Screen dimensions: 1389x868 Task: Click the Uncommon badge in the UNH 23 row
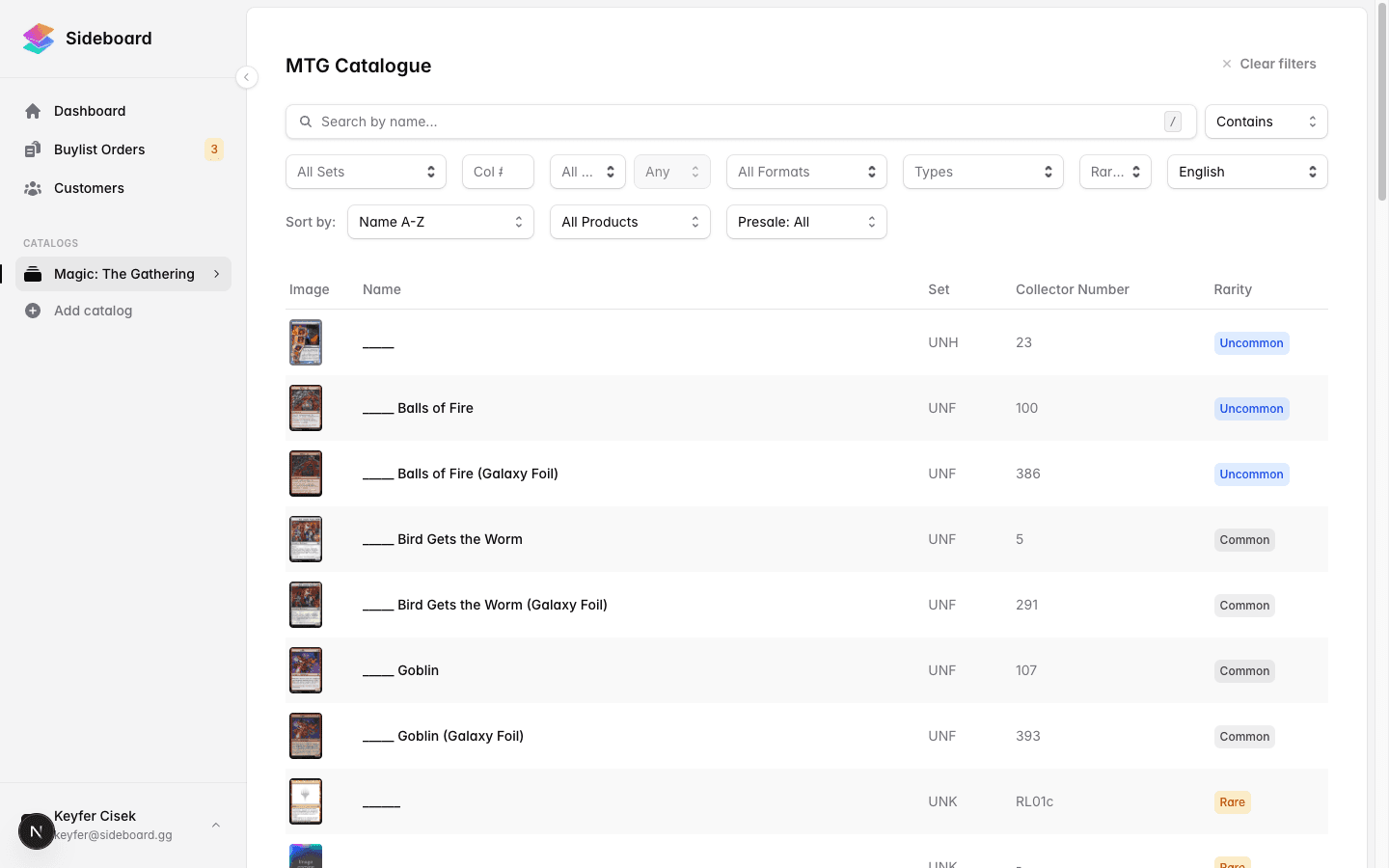pos(1251,343)
